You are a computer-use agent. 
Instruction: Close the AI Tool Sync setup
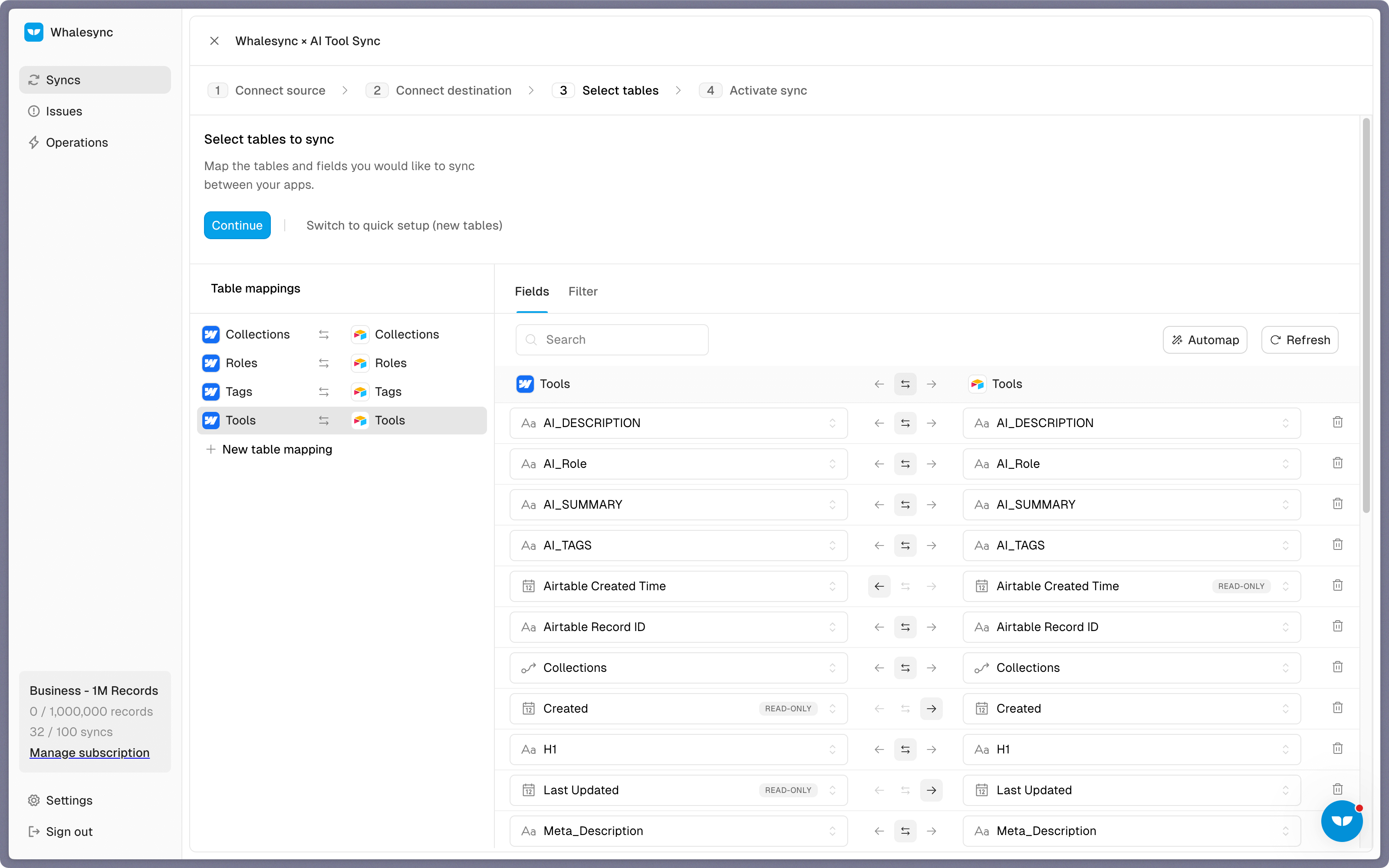pos(214,41)
